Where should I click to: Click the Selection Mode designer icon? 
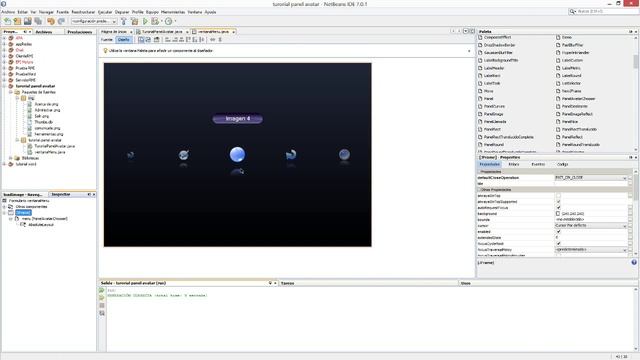pyautogui.click(x=141, y=40)
